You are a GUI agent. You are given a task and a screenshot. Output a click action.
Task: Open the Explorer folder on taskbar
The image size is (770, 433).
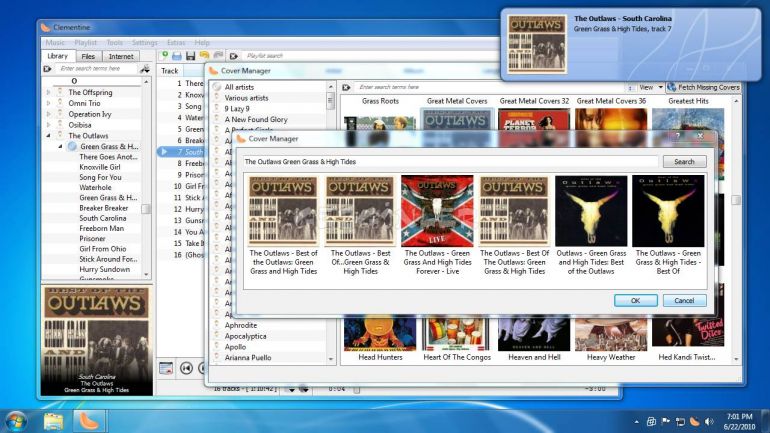[x=54, y=421]
